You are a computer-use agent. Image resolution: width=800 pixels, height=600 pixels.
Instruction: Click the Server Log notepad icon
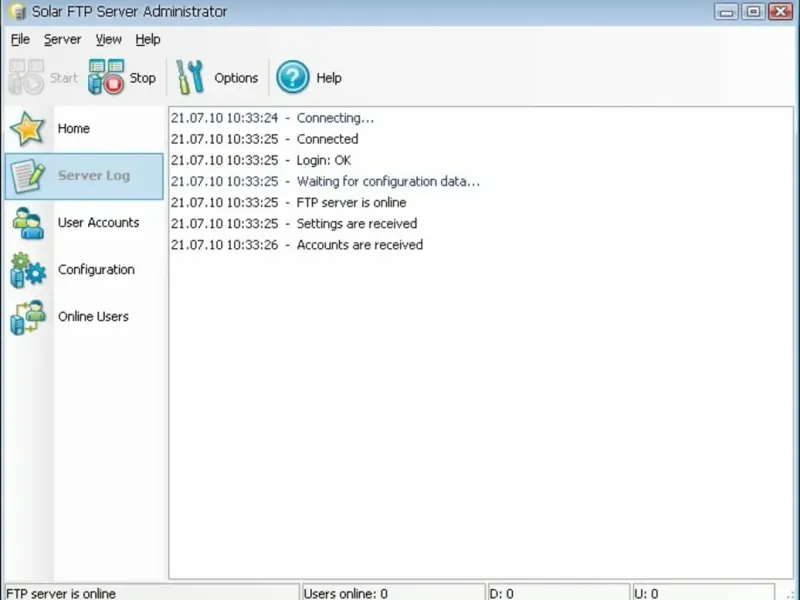coord(28,176)
